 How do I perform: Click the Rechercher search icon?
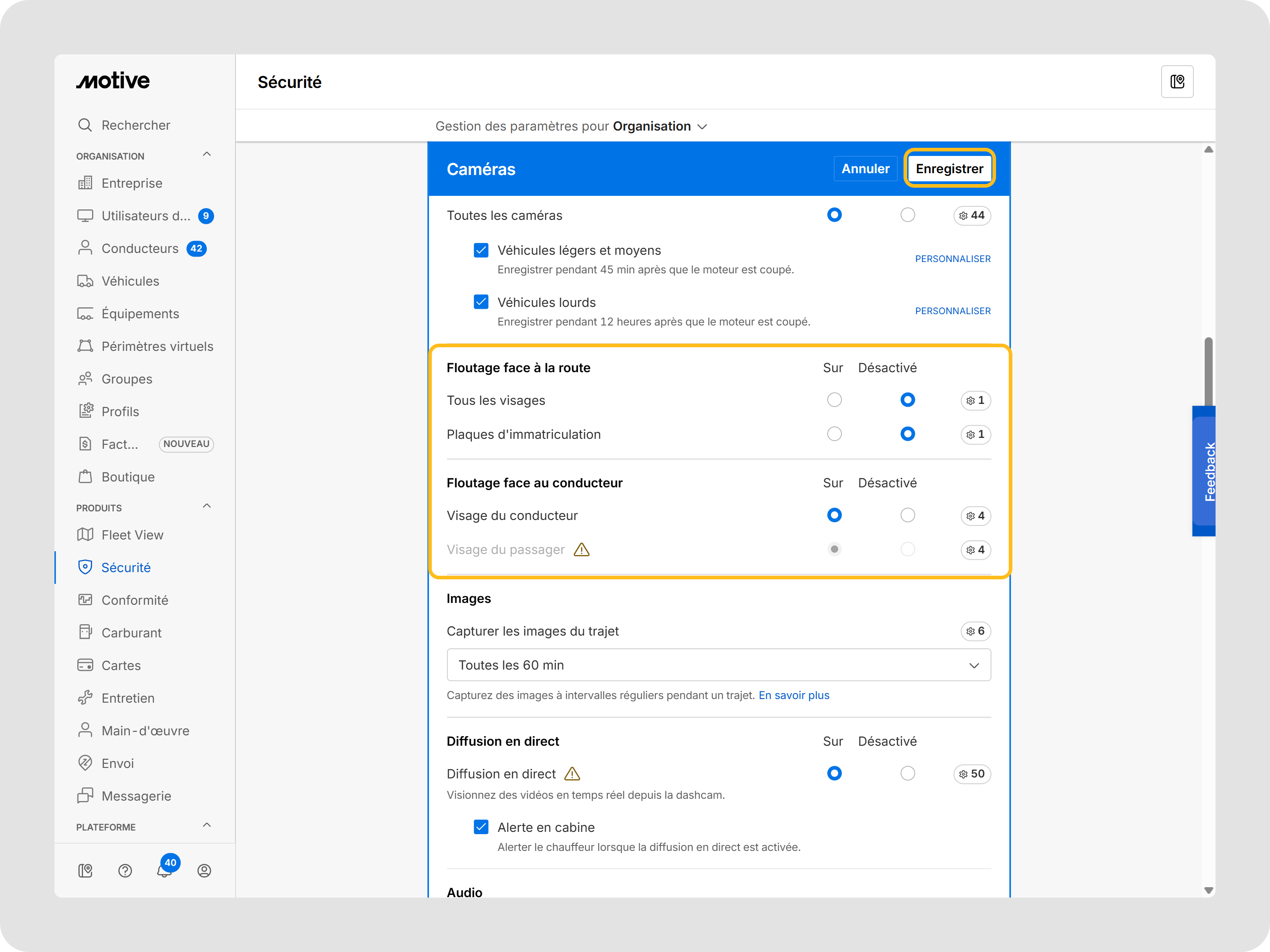(x=85, y=125)
